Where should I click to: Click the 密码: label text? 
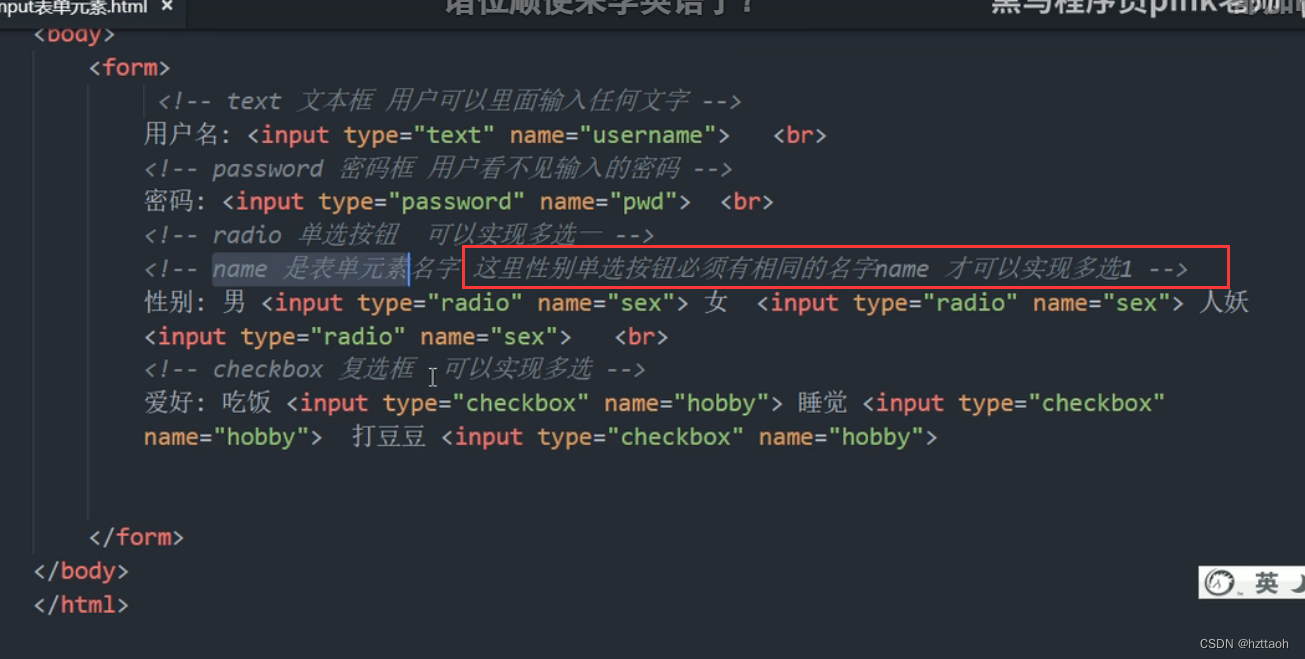click(x=175, y=202)
